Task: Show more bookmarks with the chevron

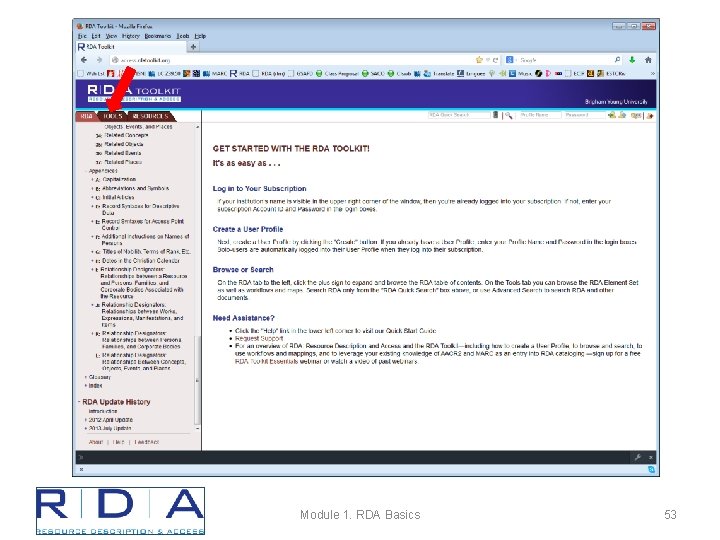Action: click(652, 73)
